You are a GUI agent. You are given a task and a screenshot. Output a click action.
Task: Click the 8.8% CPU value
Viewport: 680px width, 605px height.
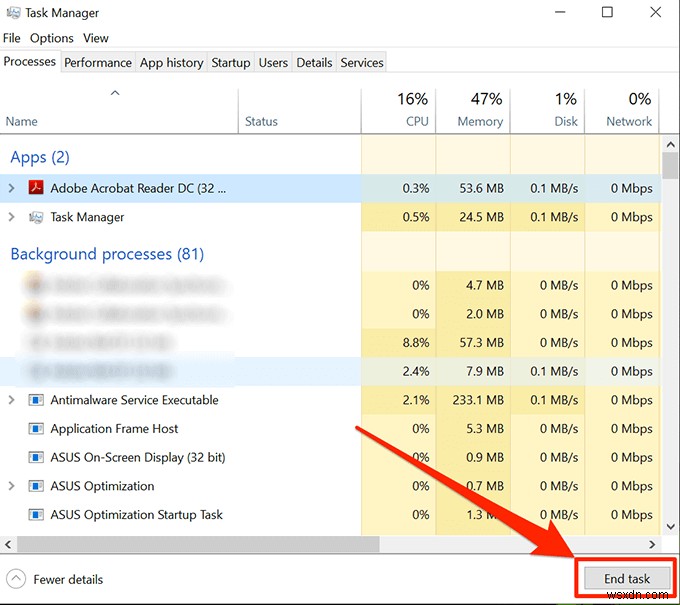click(x=416, y=343)
